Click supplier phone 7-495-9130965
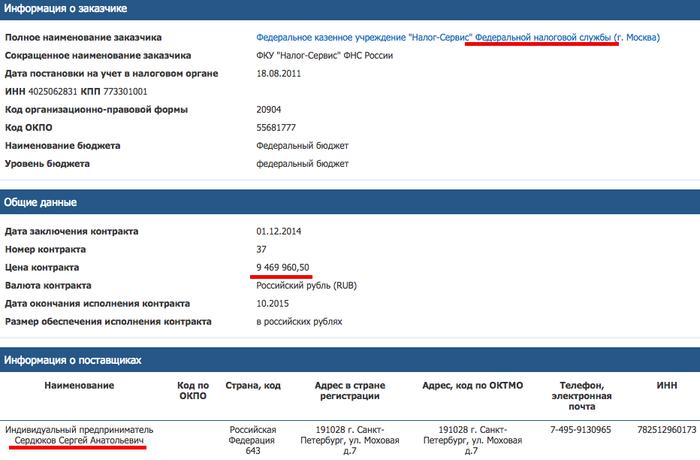700x460 pixels. pos(580,430)
